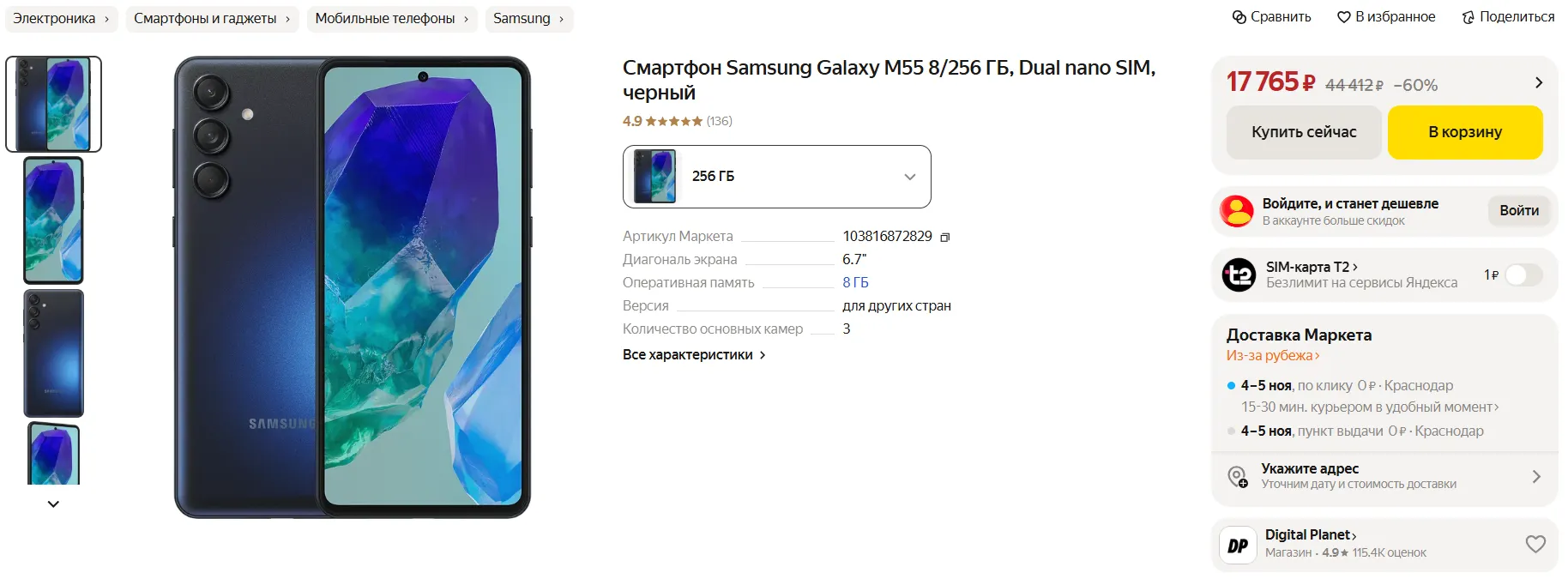The image size is (1568, 579).
Task: Click the Купить сейчас button
Action: pyautogui.click(x=1304, y=132)
